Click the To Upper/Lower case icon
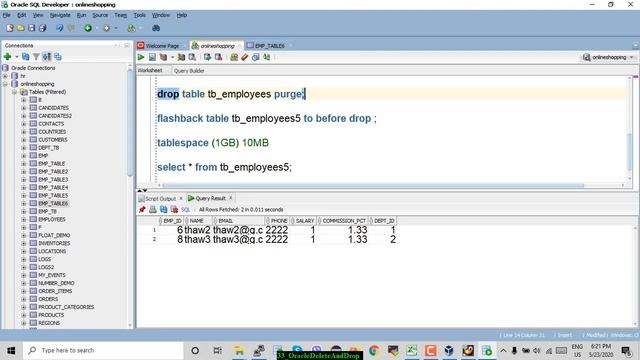640x360 pixels. point(267,57)
